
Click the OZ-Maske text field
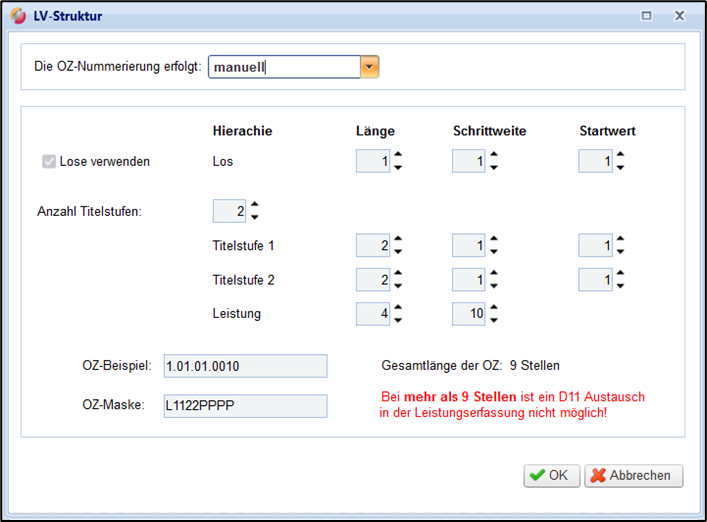pyautogui.click(x=245, y=405)
